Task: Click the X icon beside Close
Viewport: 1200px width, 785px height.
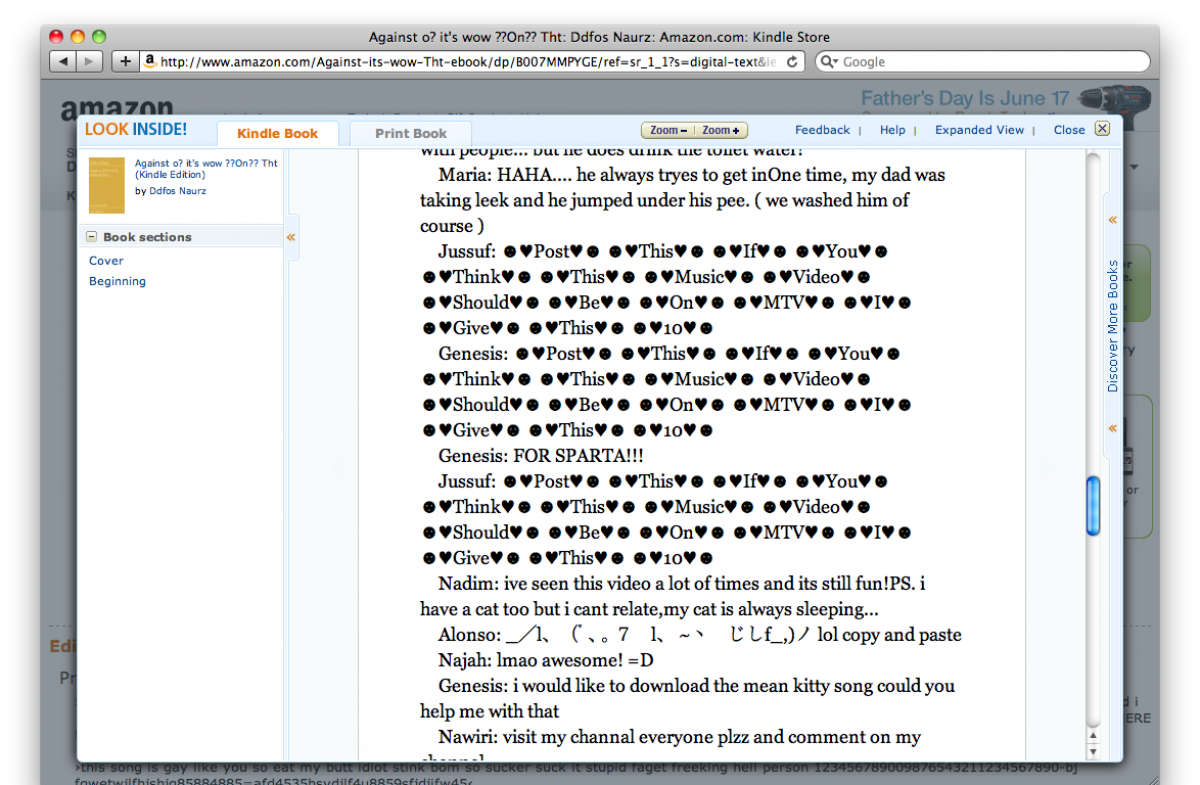Action: [x=1102, y=129]
